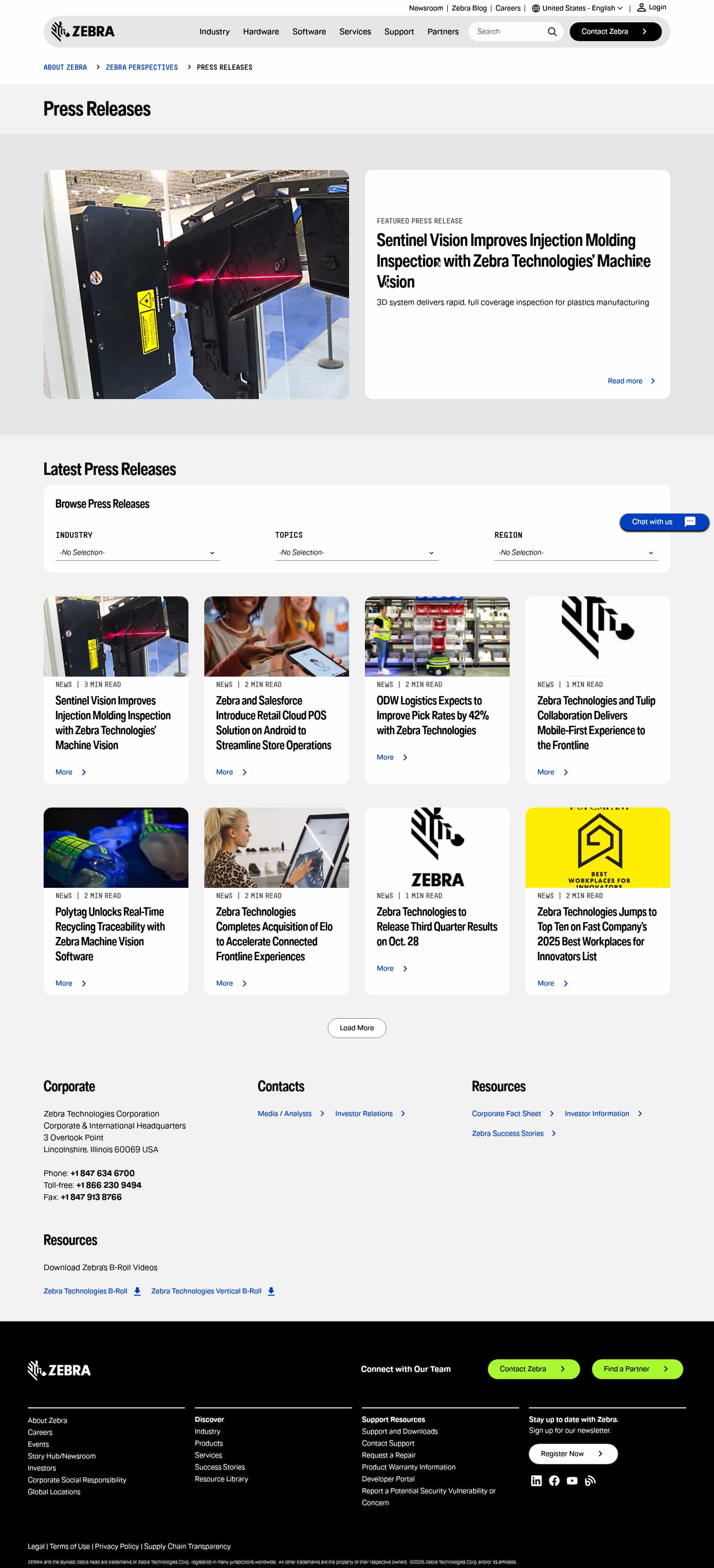Image resolution: width=714 pixels, height=1568 pixels.
Task: Open the Industry menu in the navigation bar
Action: [214, 32]
